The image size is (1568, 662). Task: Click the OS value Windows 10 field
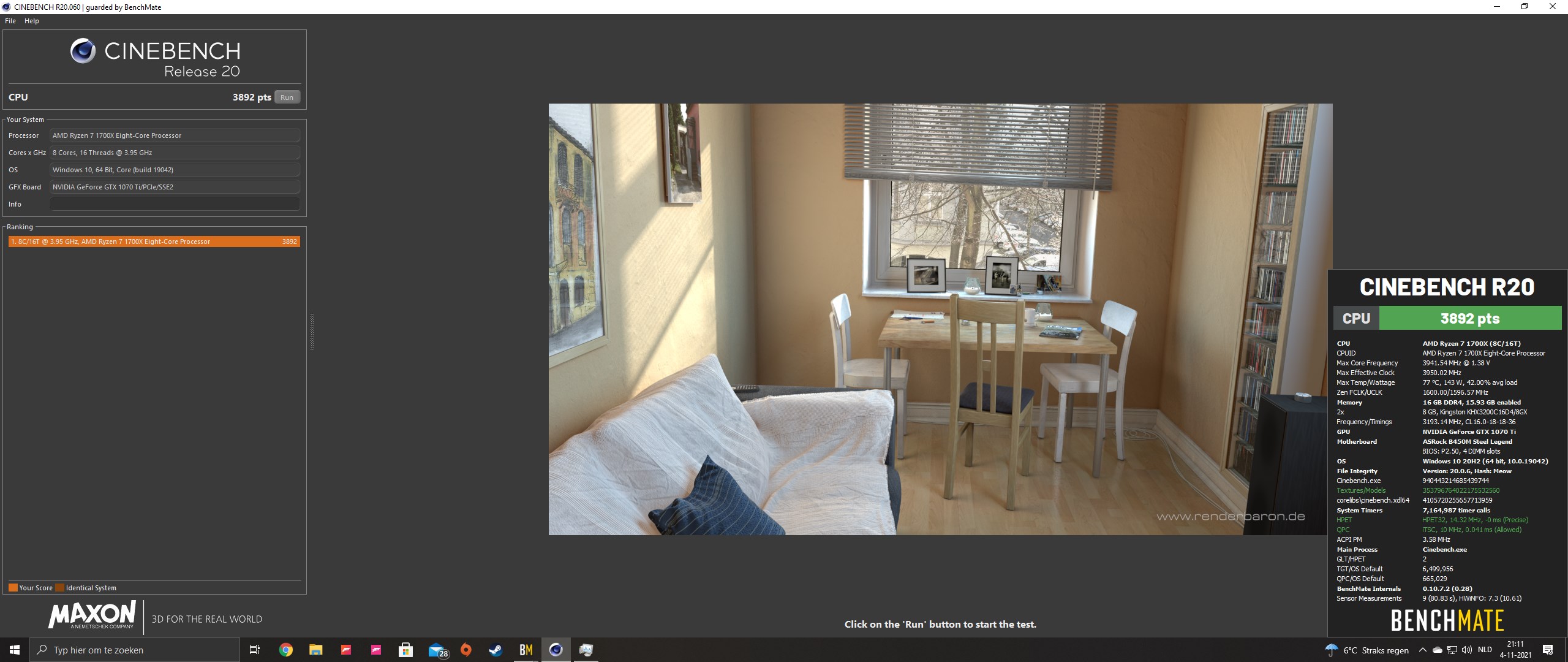pos(175,170)
